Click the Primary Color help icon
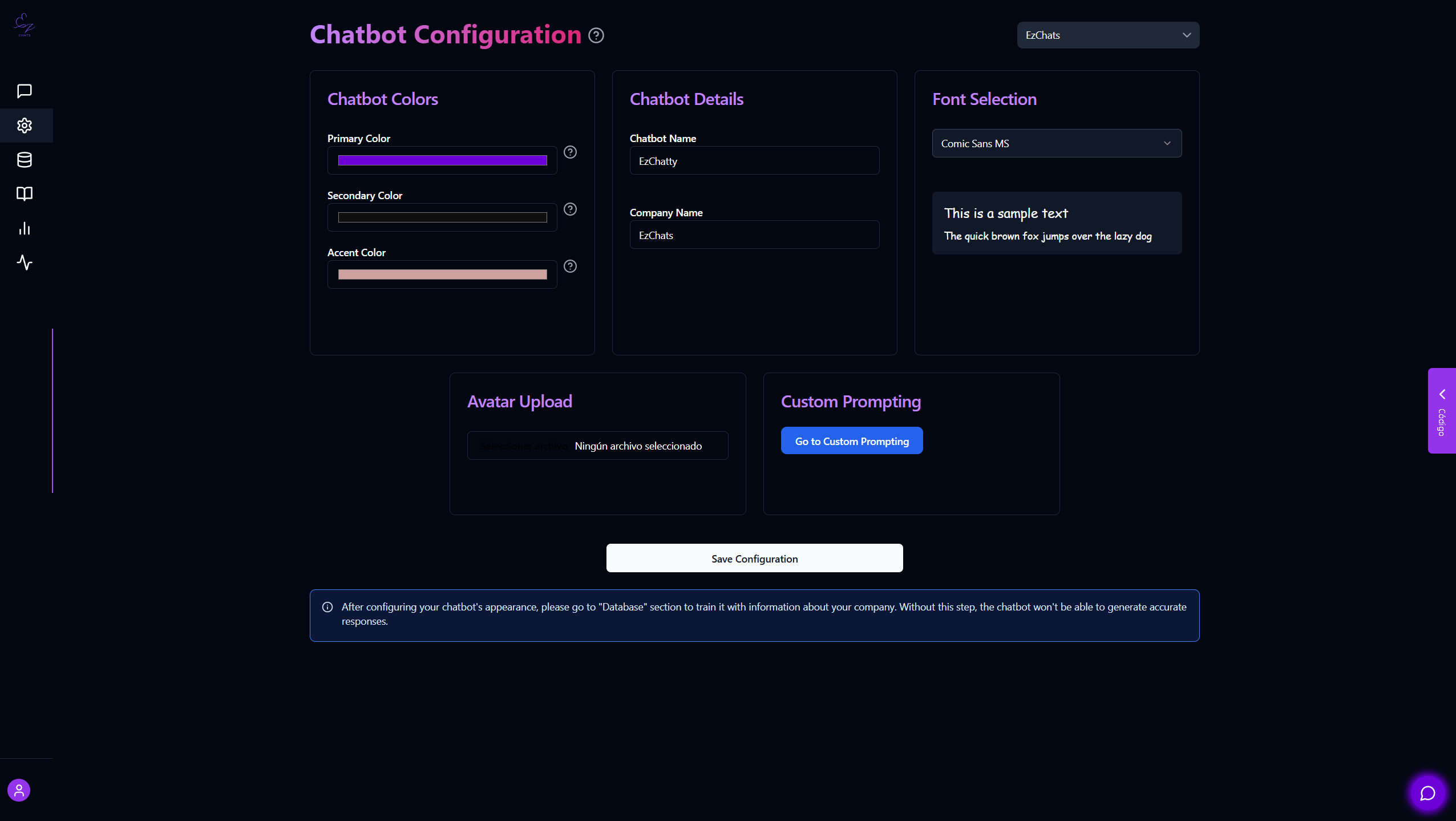This screenshot has width=1456, height=821. coord(570,152)
